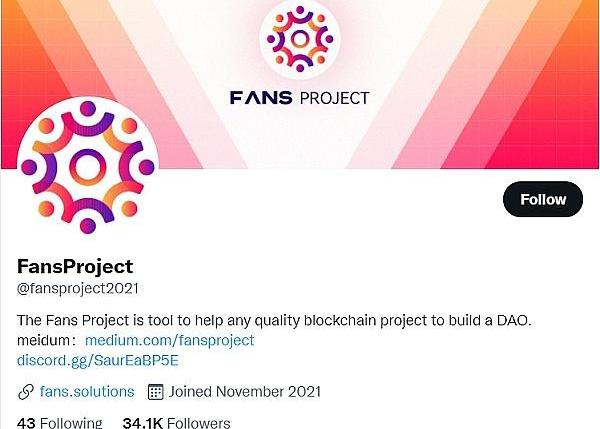The image size is (600, 429).
Task: Click the Follow button
Action: (x=542, y=200)
